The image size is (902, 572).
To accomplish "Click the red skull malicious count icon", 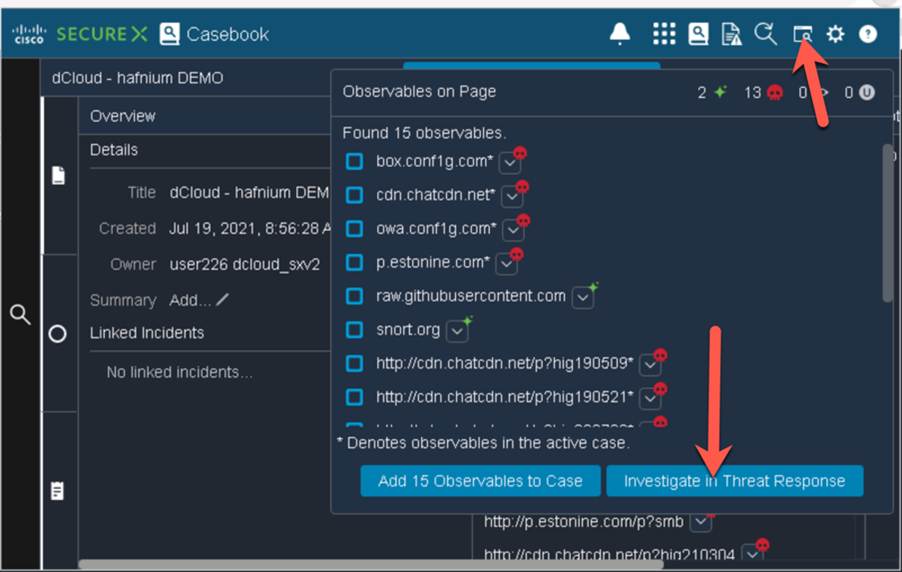I will click(x=775, y=93).
